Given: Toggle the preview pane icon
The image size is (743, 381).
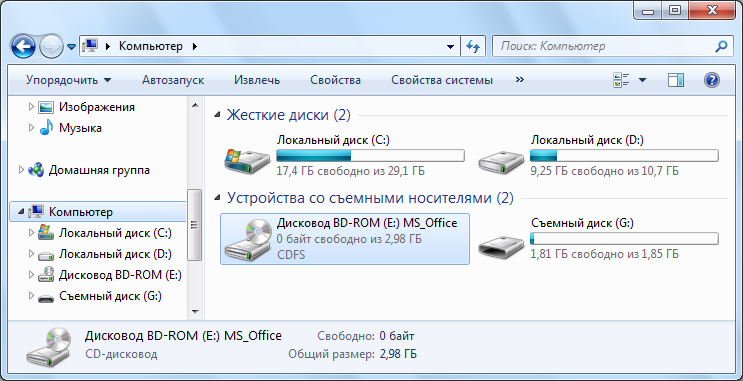Looking at the screenshot, I should (676, 80).
